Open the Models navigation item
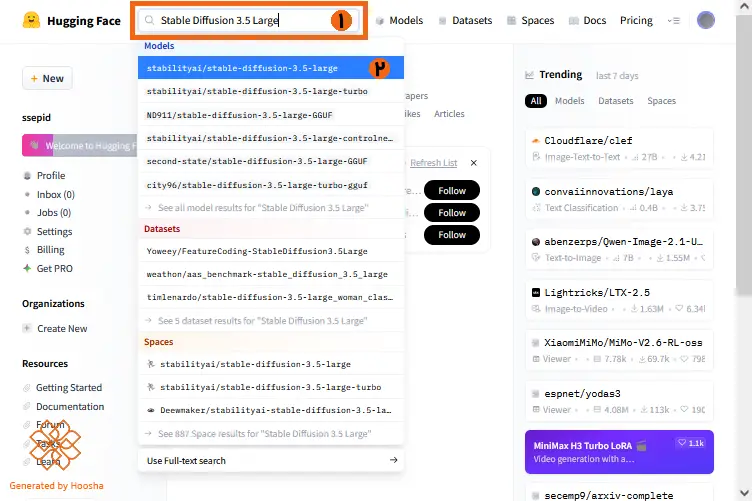The image size is (752, 501). 400,21
